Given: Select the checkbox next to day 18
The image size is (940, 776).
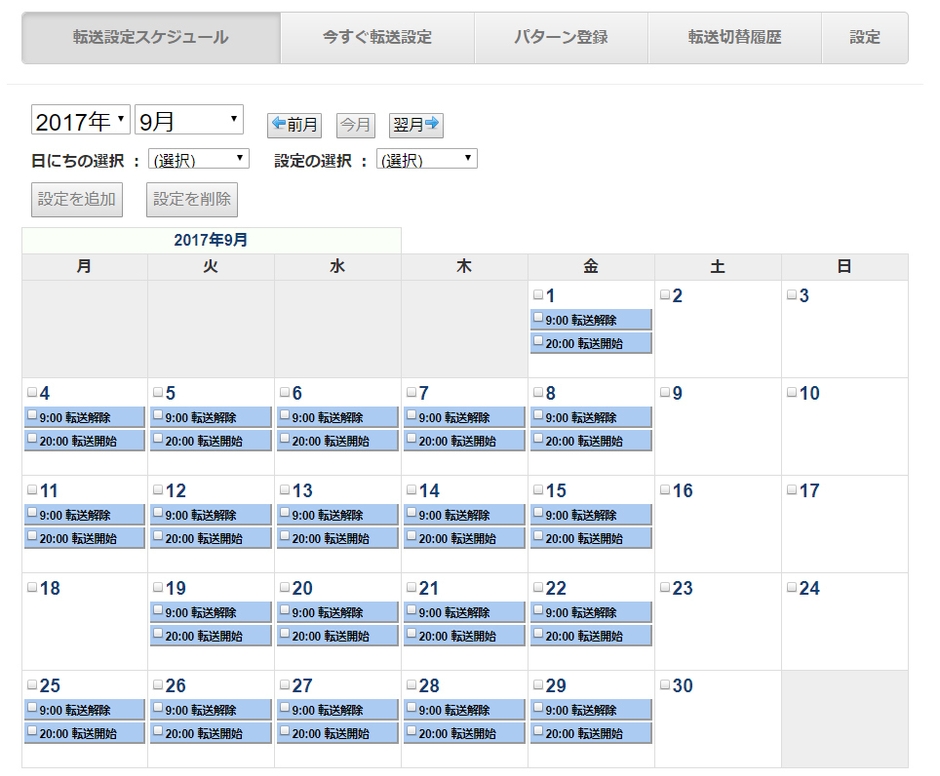Looking at the screenshot, I should pyautogui.click(x=32, y=588).
